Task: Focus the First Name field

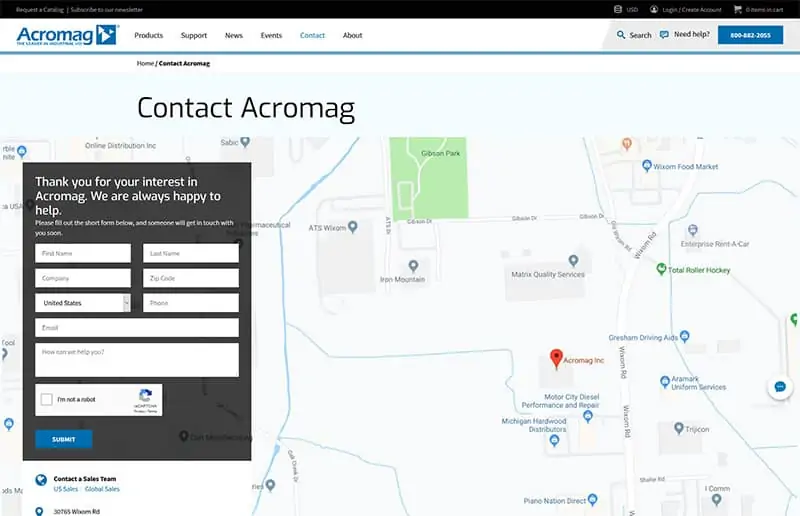Action: (x=83, y=253)
